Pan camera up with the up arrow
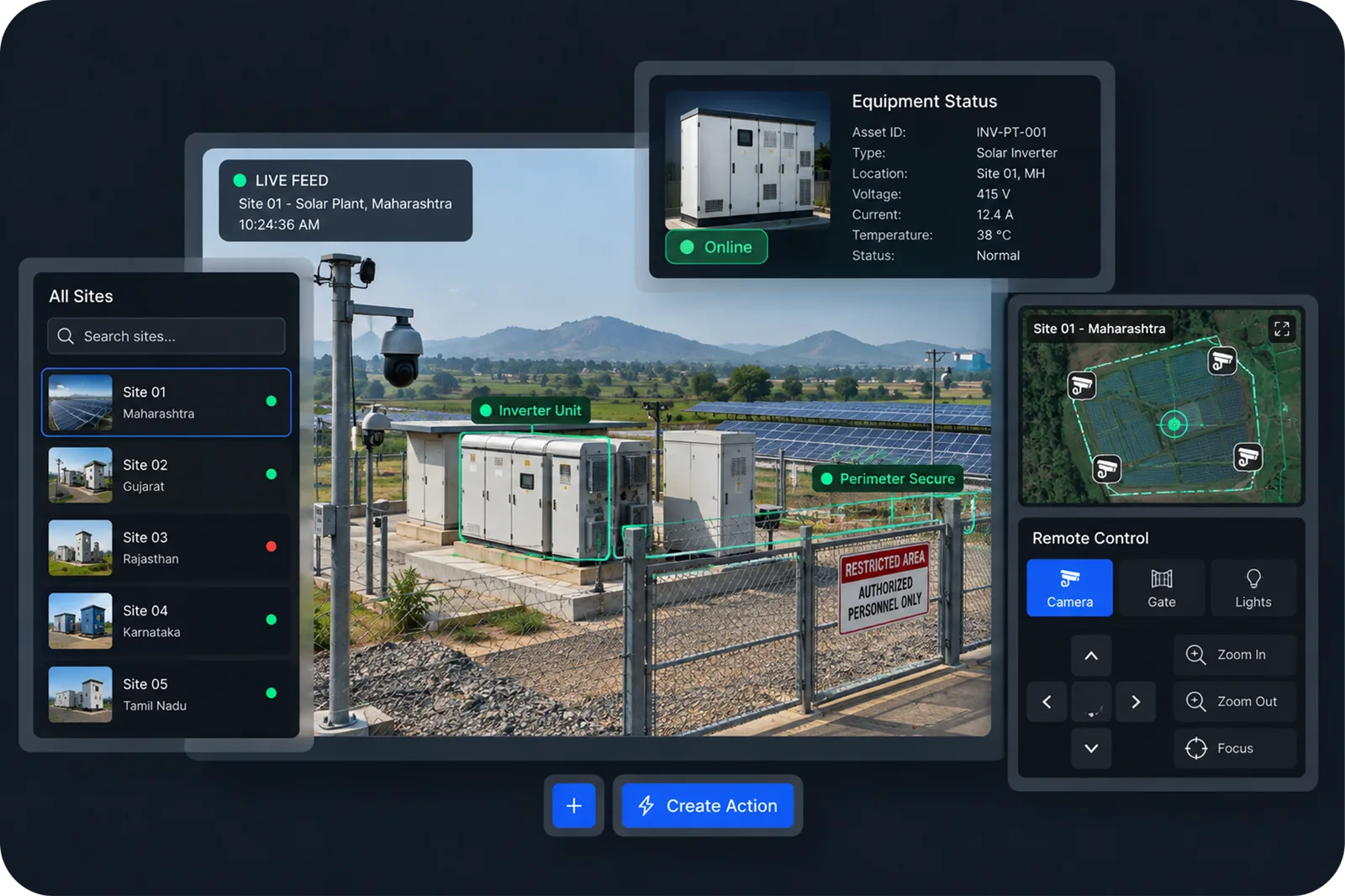Viewport: 1345px width, 896px height. (1091, 656)
